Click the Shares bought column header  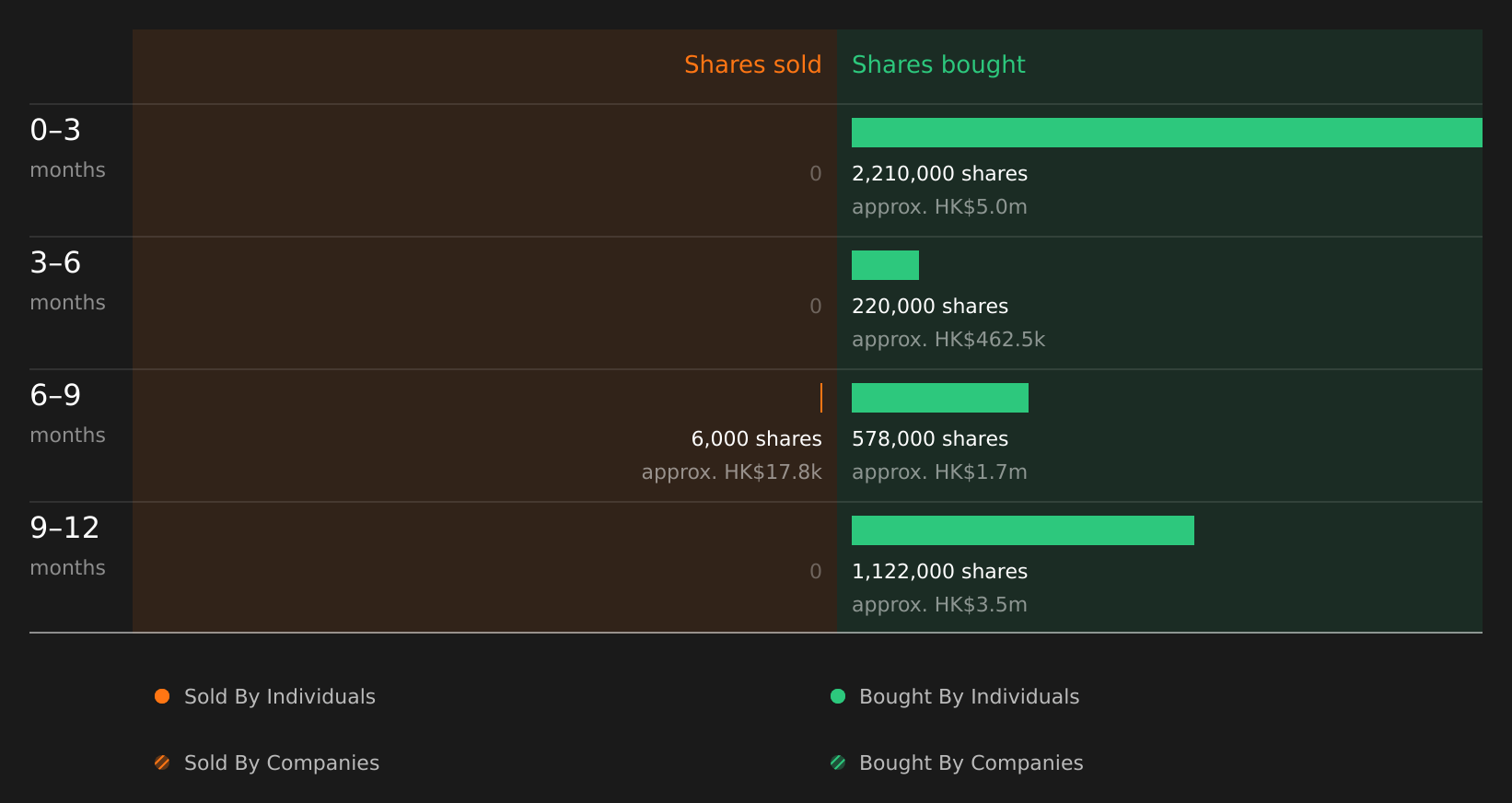tap(938, 64)
